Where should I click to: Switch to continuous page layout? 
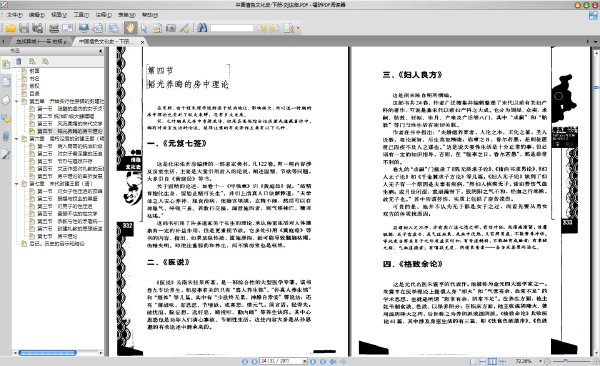click(483, 361)
